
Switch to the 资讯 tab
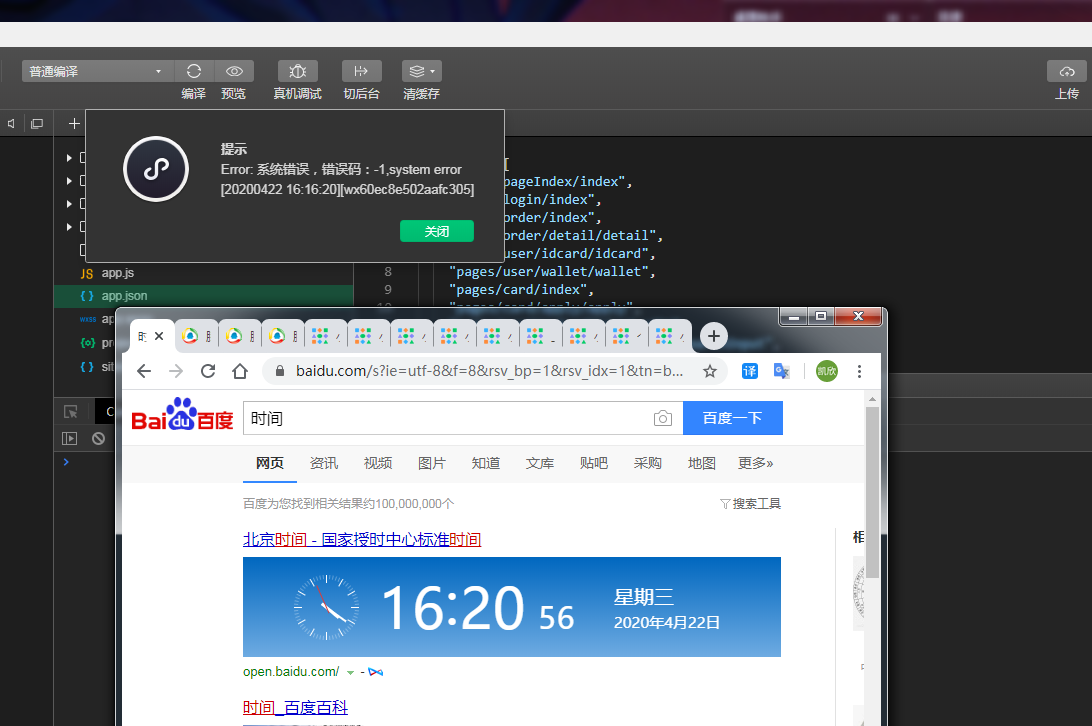point(324,463)
